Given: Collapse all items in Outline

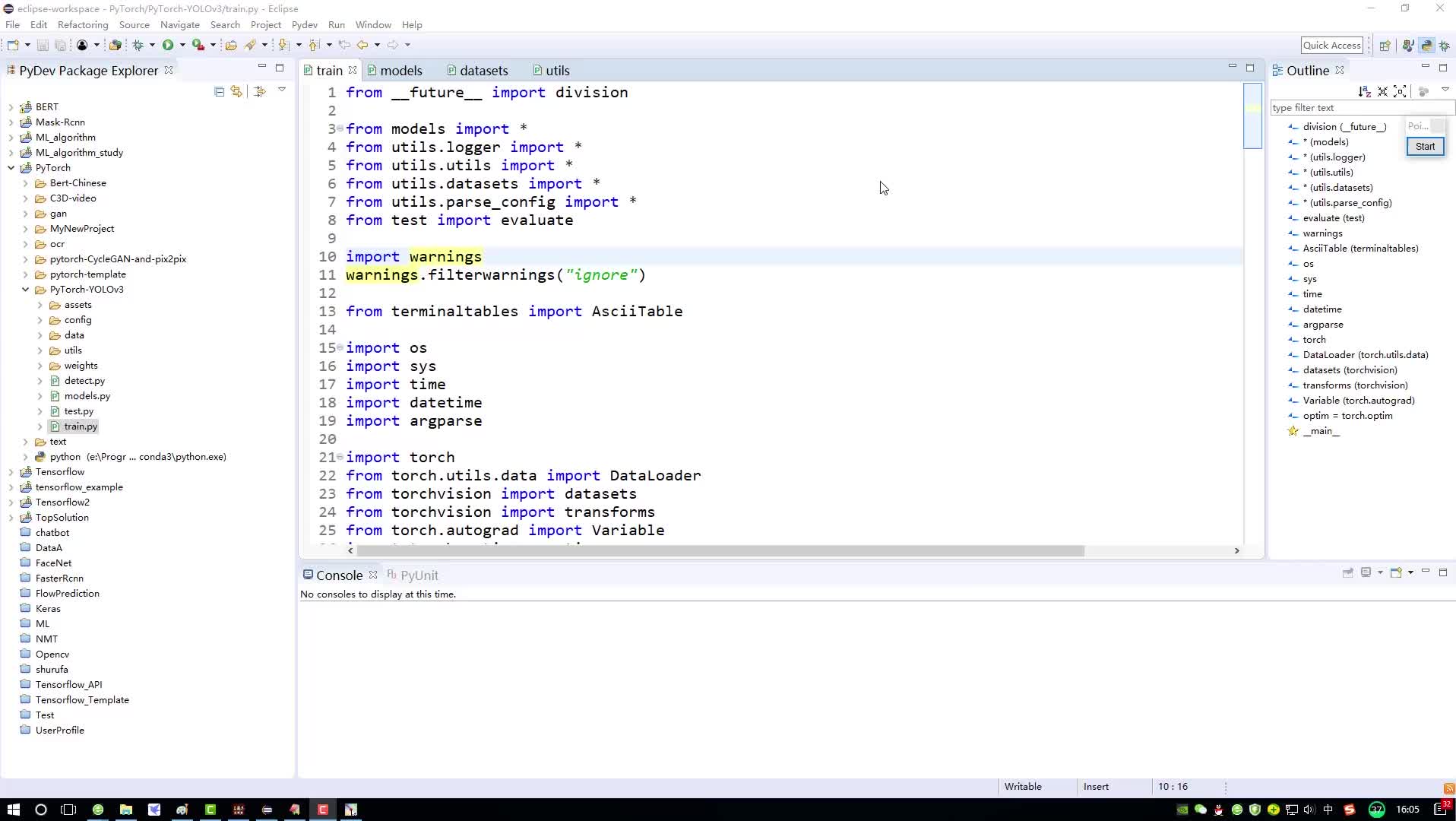Looking at the screenshot, I should pyautogui.click(x=1382, y=91).
